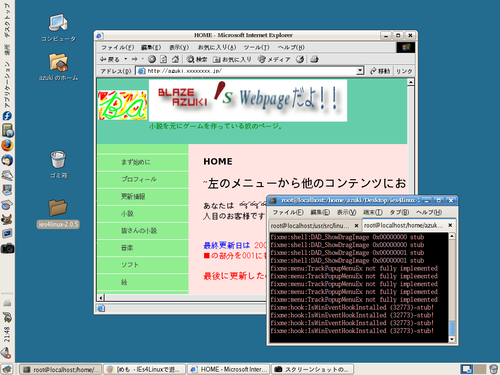Click the blue terminal scrollbar thumb

click(x=452, y=328)
